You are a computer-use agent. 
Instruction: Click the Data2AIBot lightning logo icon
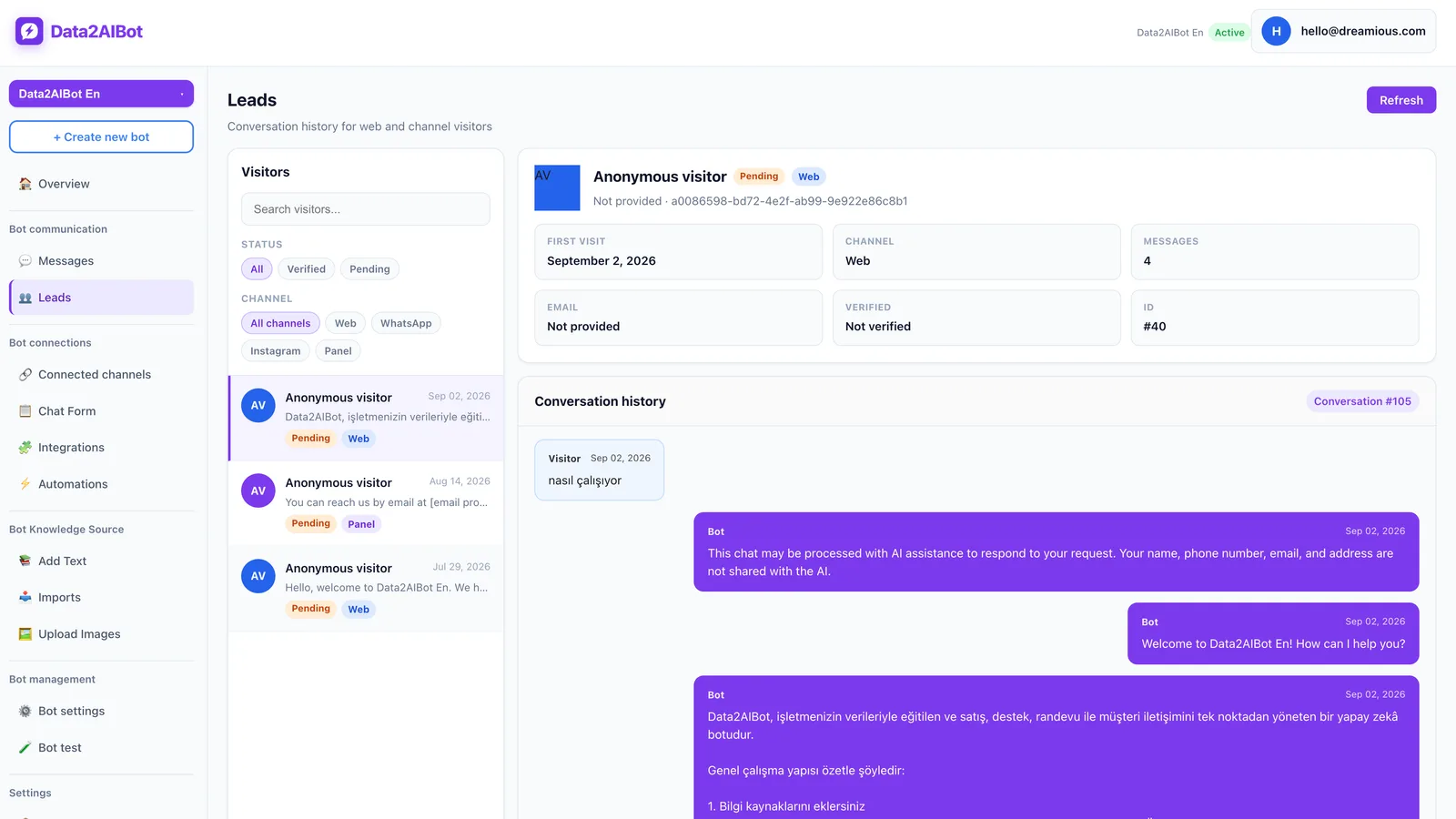click(29, 31)
